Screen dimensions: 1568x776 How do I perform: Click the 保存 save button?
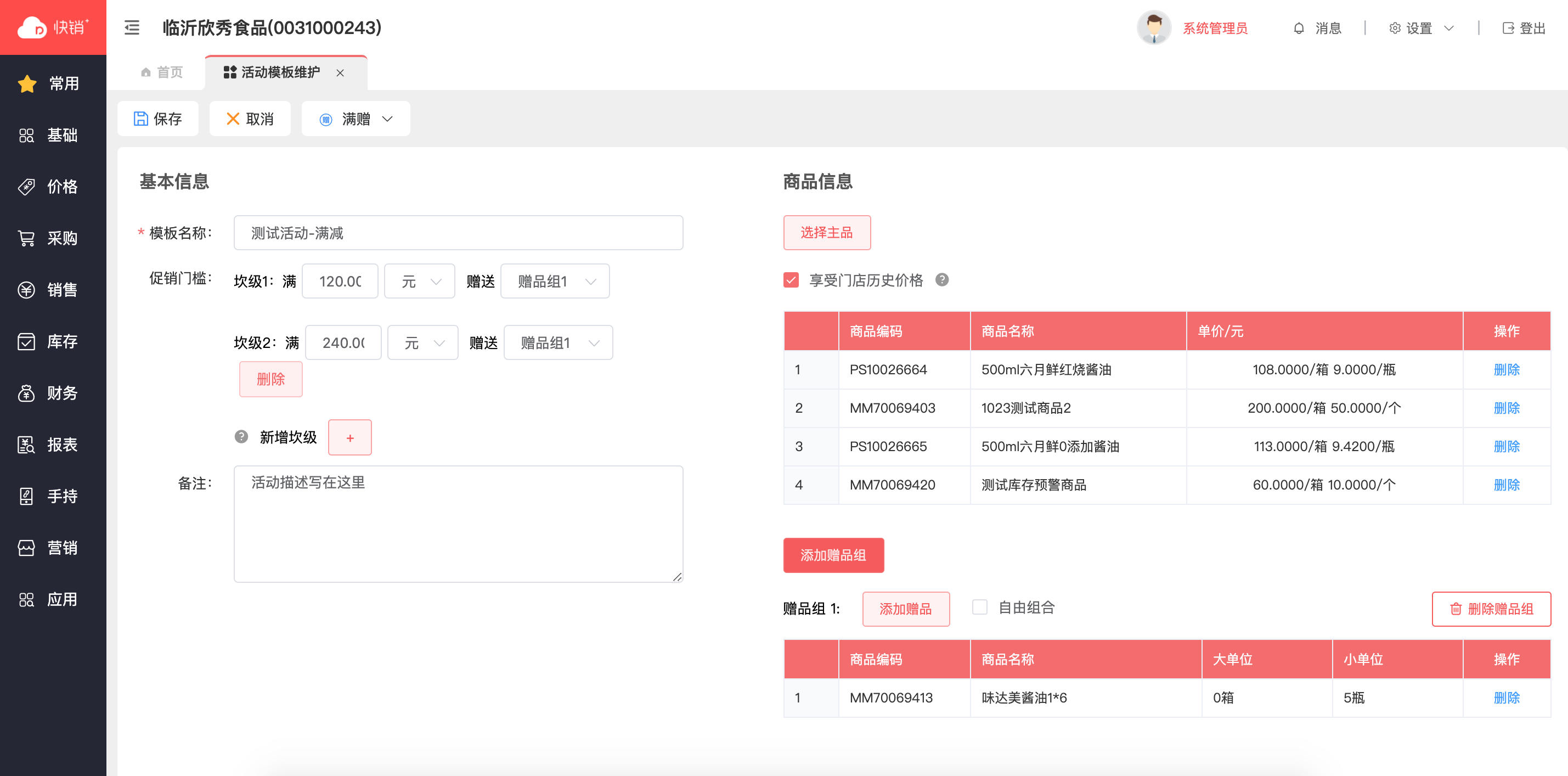(x=157, y=119)
